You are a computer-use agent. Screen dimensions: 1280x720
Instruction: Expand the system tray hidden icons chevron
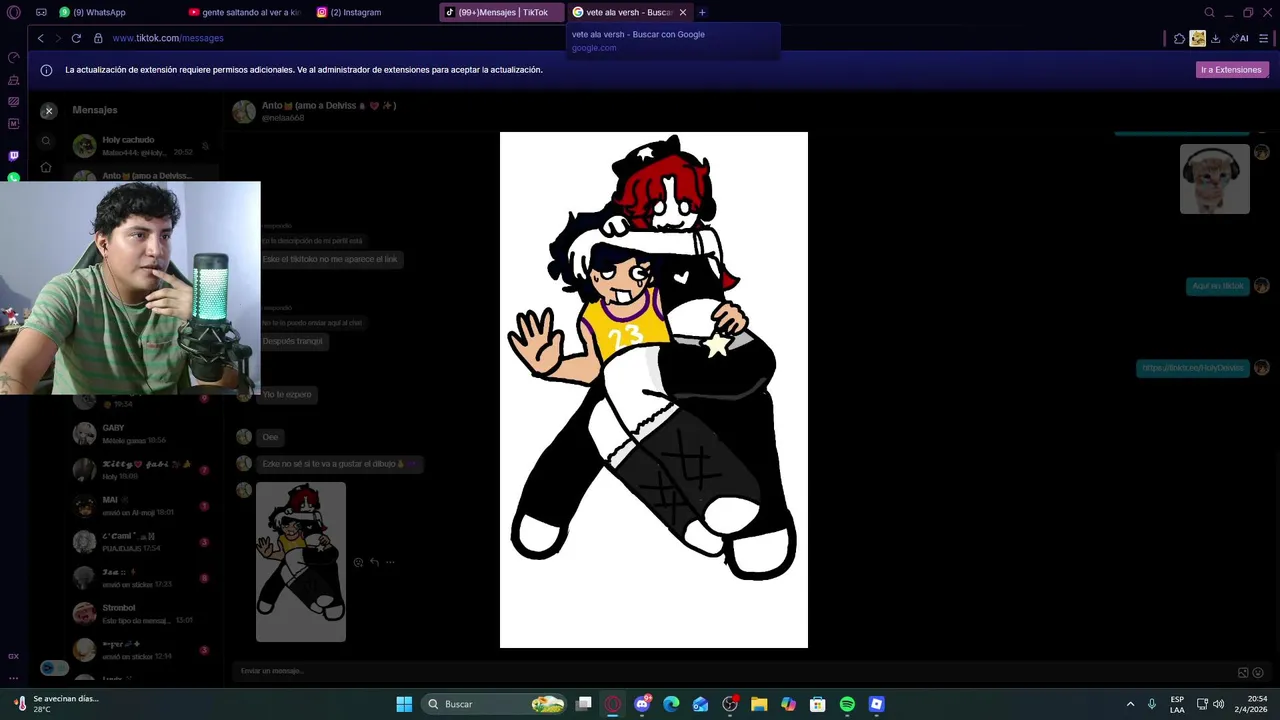1130,704
